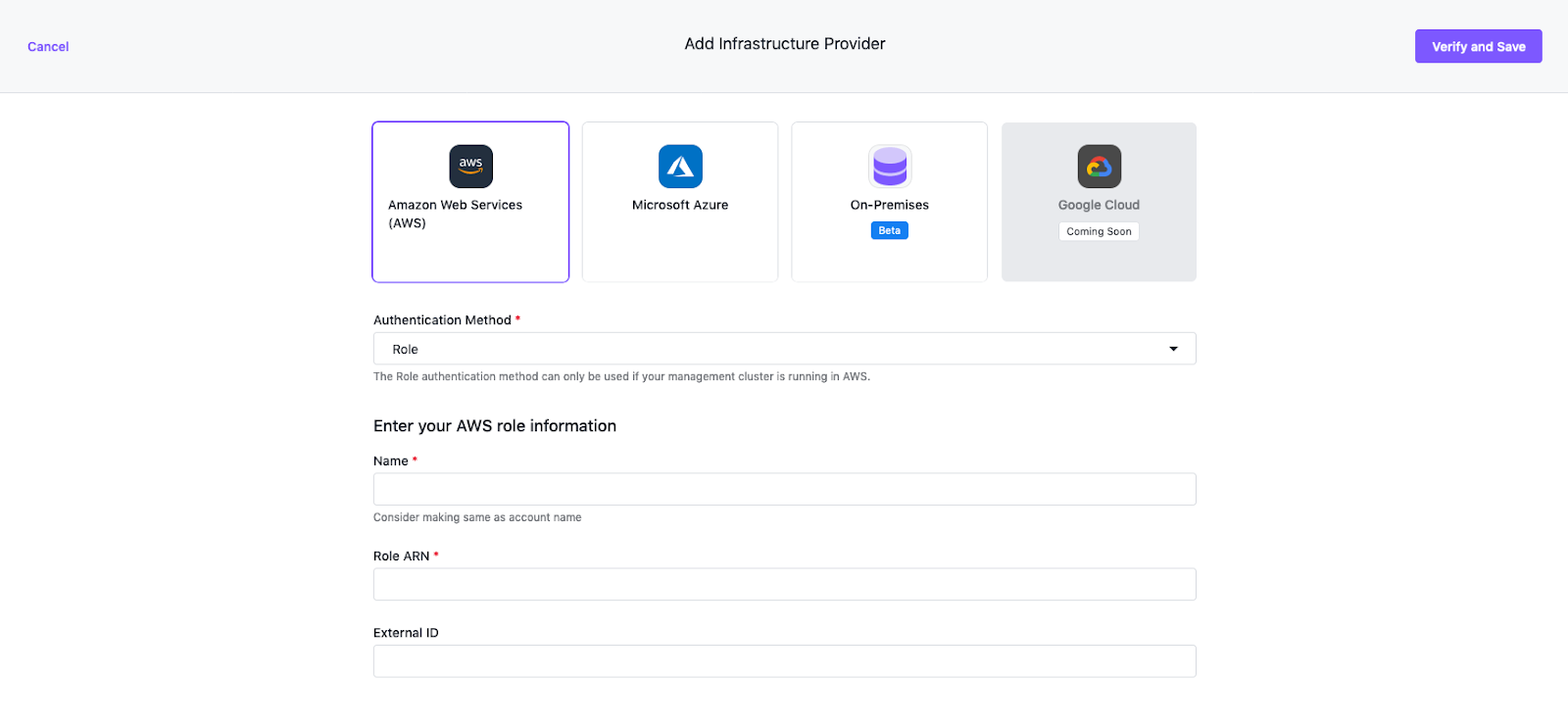This screenshot has height=726, width=1568.
Task: Click Verify and Save button
Action: pos(1478,46)
